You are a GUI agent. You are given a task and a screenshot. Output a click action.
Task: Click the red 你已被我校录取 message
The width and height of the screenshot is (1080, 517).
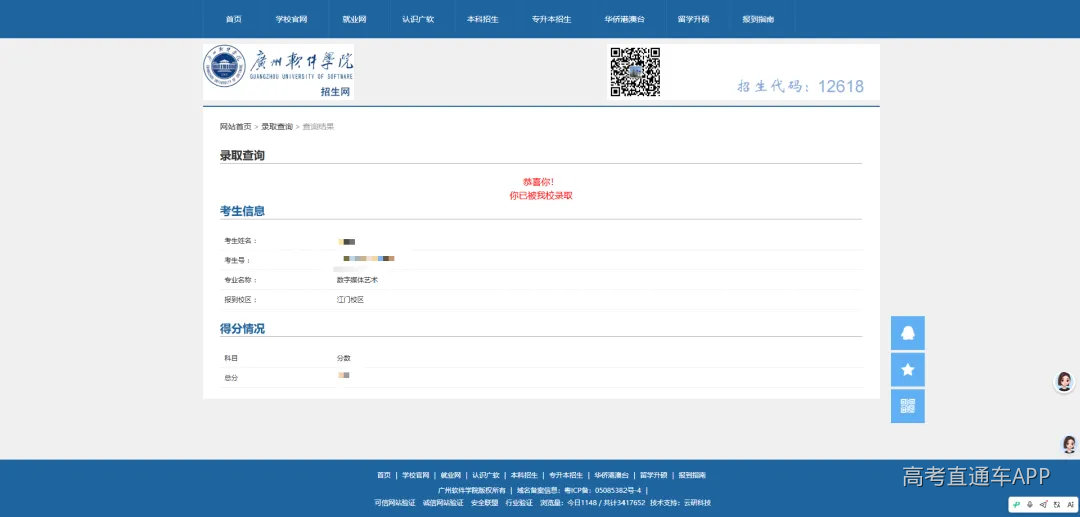tap(541, 196)
